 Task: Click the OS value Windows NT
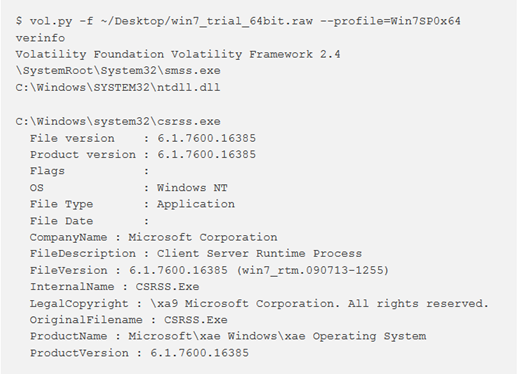pos(192,188)
